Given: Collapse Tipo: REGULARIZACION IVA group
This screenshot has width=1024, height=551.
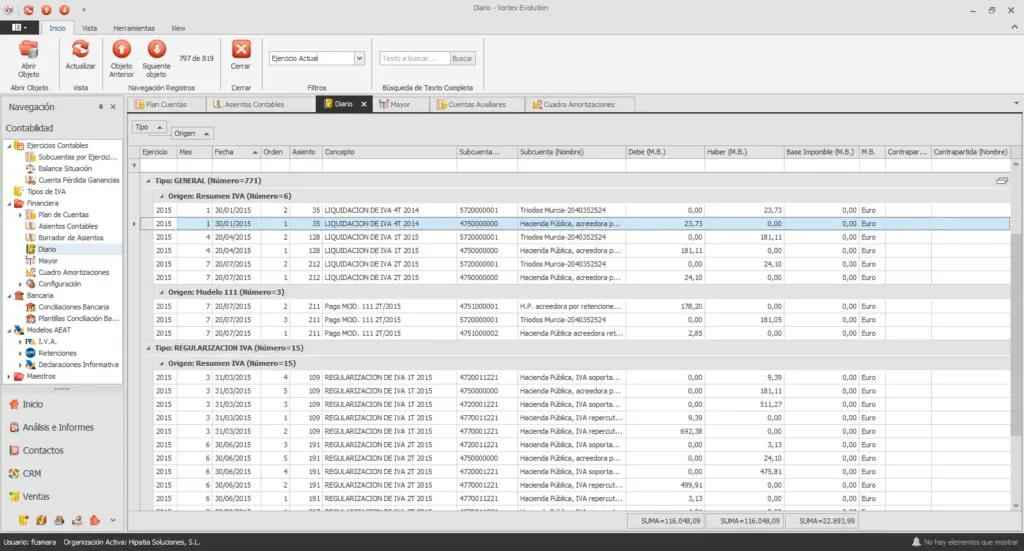Looking at the screenshot, I should tap(148, 348).
